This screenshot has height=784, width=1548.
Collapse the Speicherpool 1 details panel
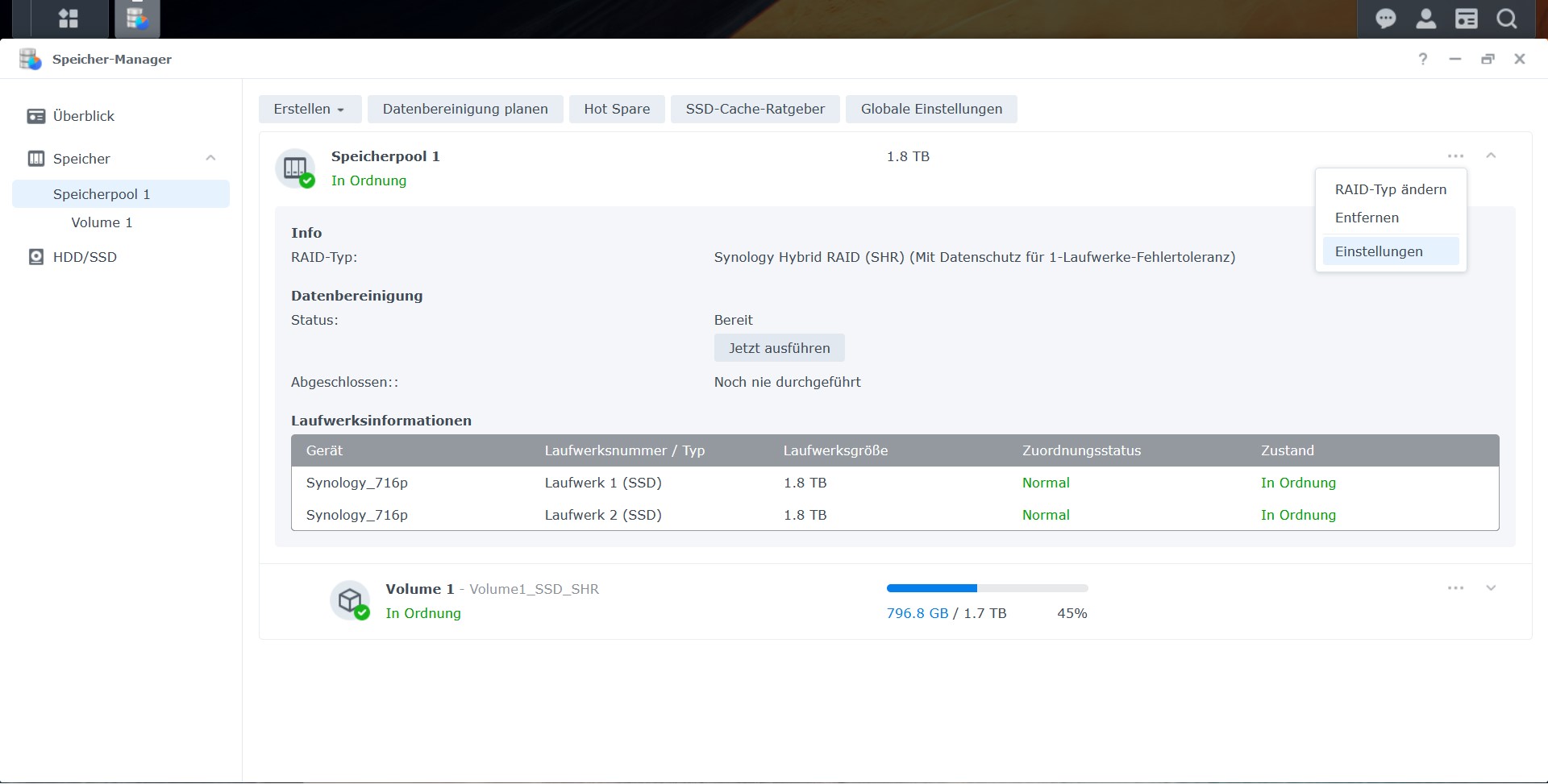[x=1491, y=156]
